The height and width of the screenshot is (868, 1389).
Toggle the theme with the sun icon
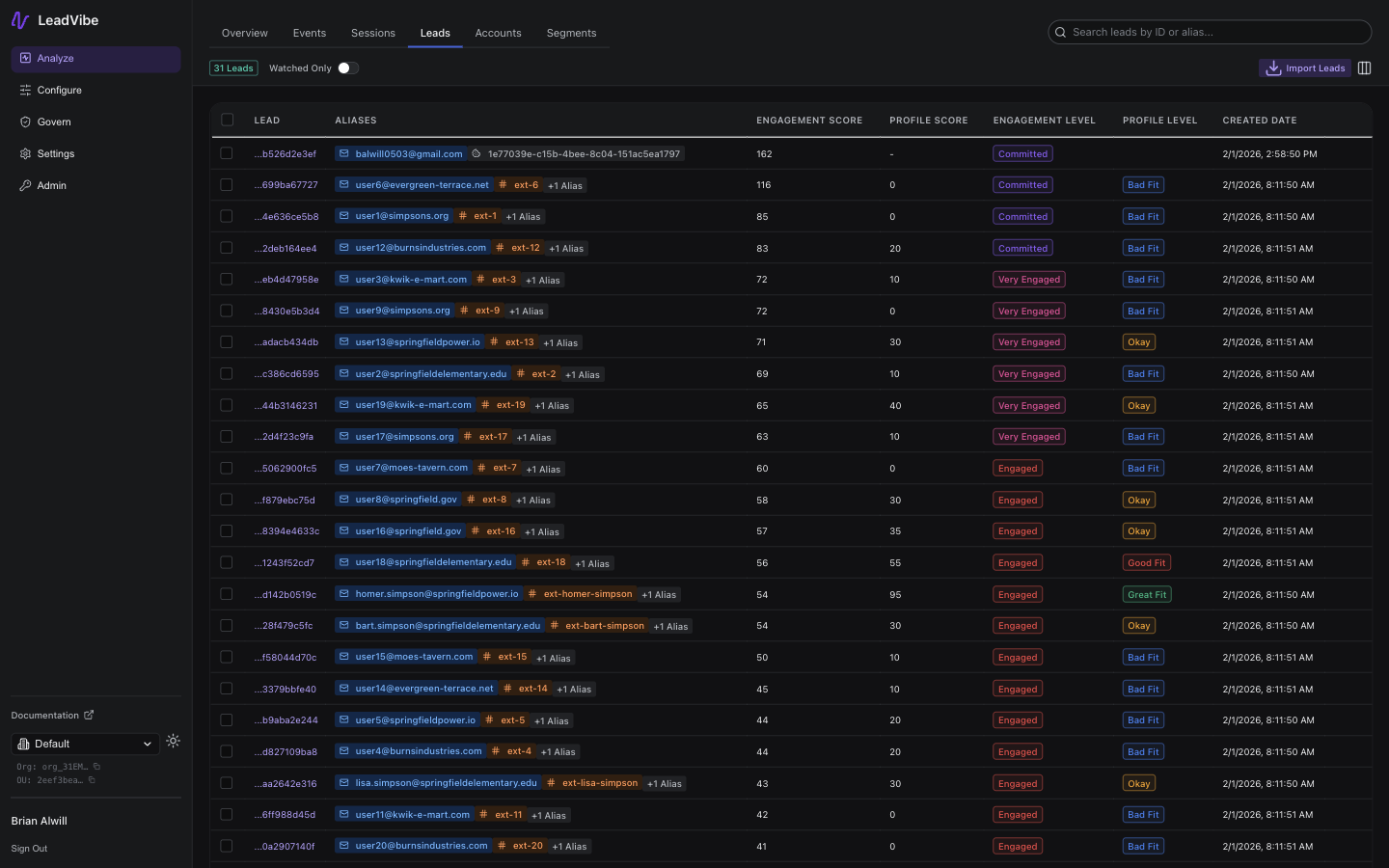click(x=173, y=742)
